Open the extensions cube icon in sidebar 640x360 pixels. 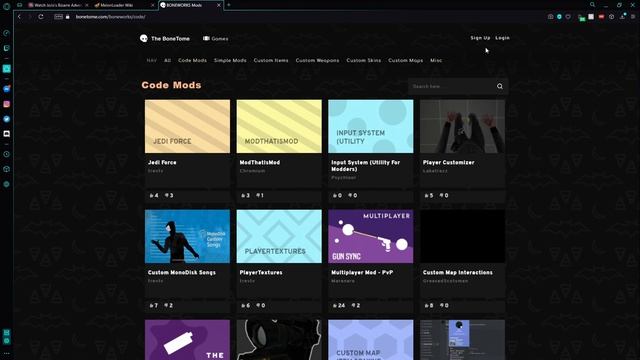[x=7, y=169]
